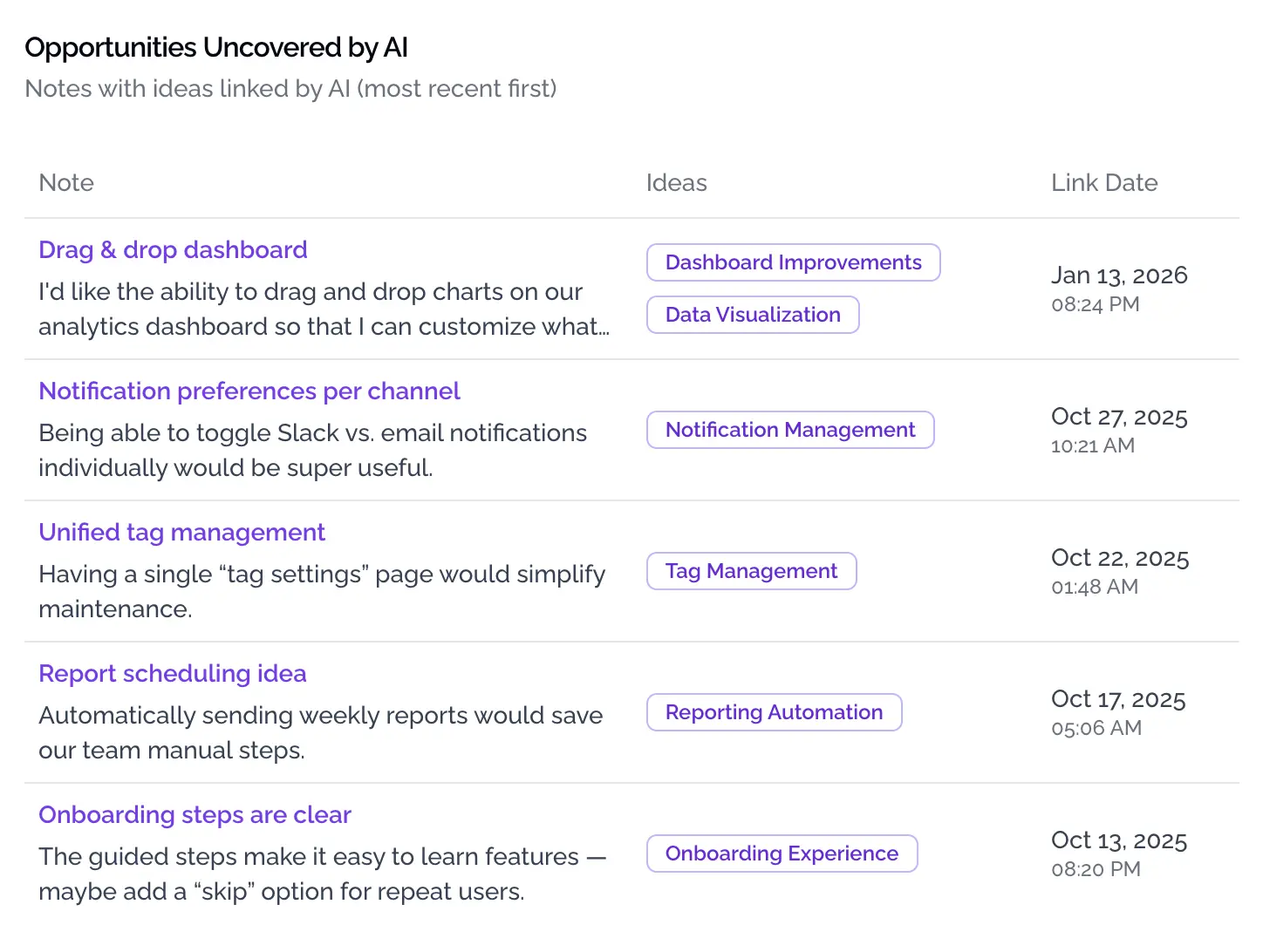1263x952 pixels.
Task: Open the "Onboarding steps are clear" note
Action: point(194,814)
